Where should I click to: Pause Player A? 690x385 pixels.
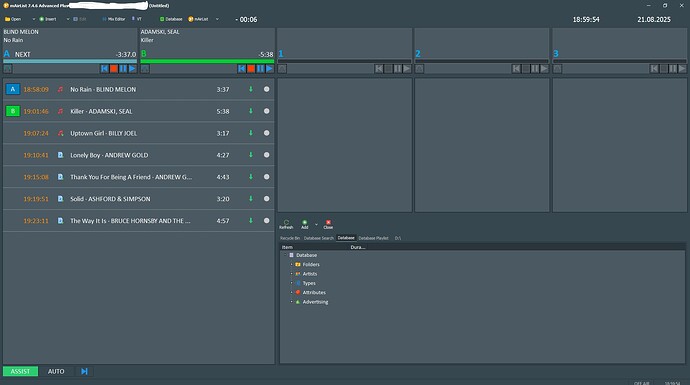pyautogui.click(x=123, y=69)
